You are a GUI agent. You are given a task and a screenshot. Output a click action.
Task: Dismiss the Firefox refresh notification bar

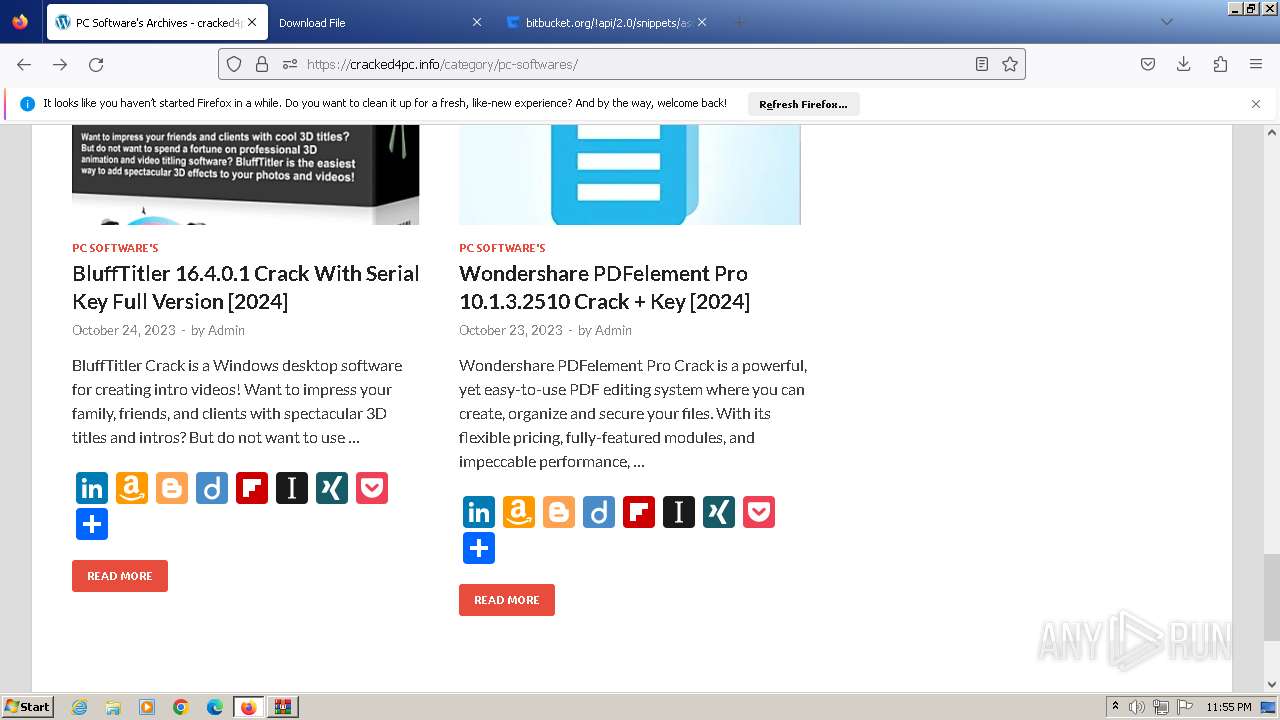(x=1256, y=104)
